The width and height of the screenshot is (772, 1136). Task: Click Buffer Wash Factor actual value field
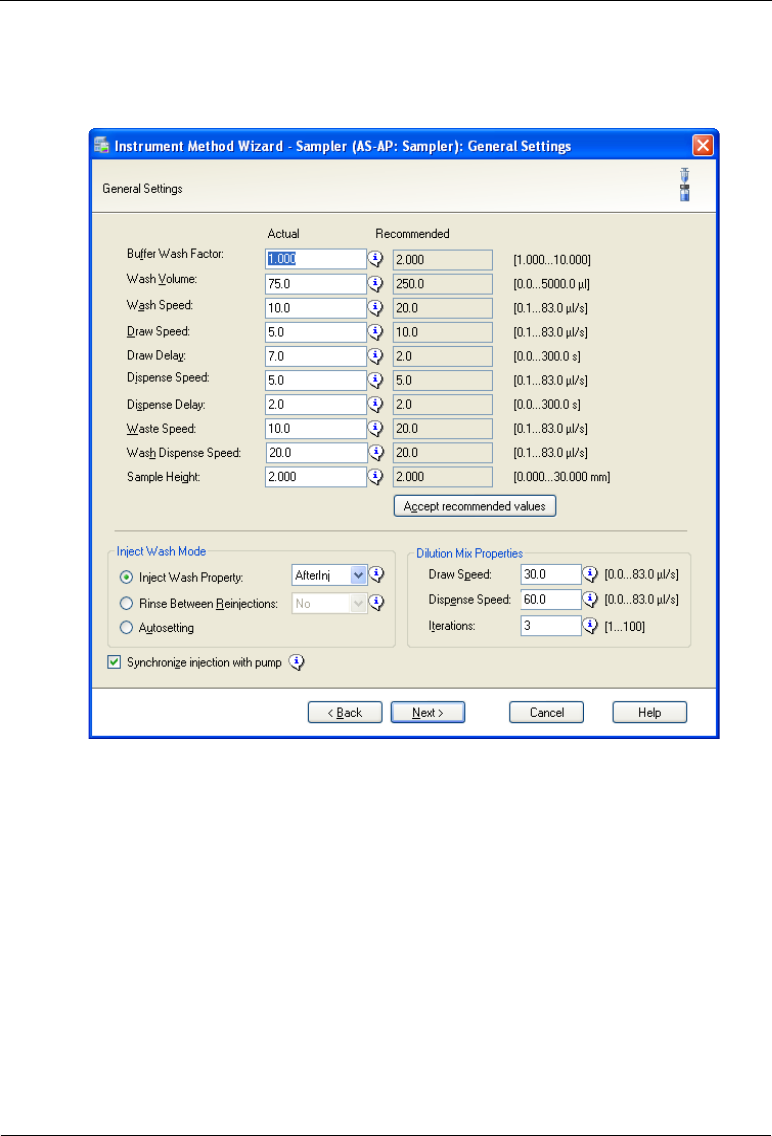click(316, 259)
